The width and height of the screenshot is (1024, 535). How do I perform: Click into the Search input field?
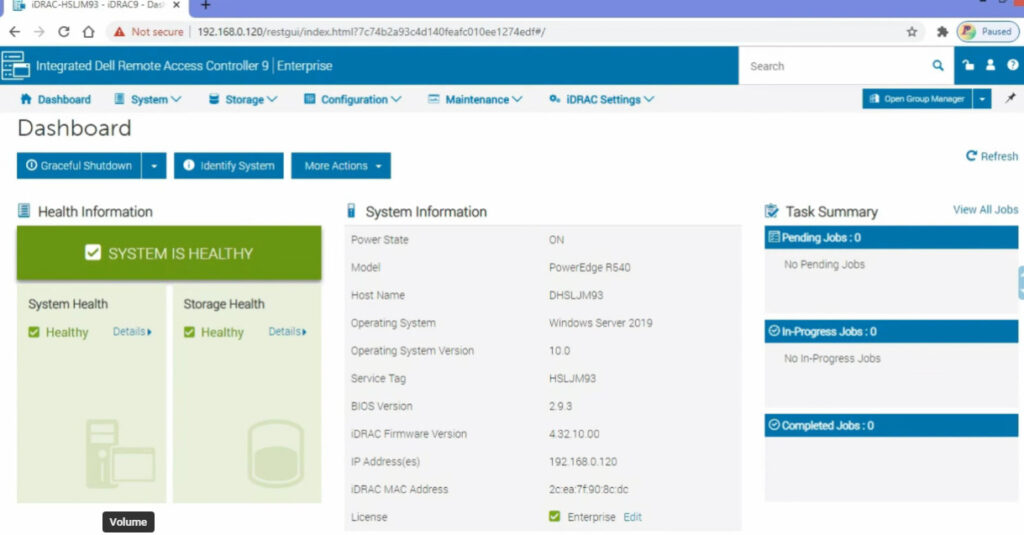pos(836,66)
